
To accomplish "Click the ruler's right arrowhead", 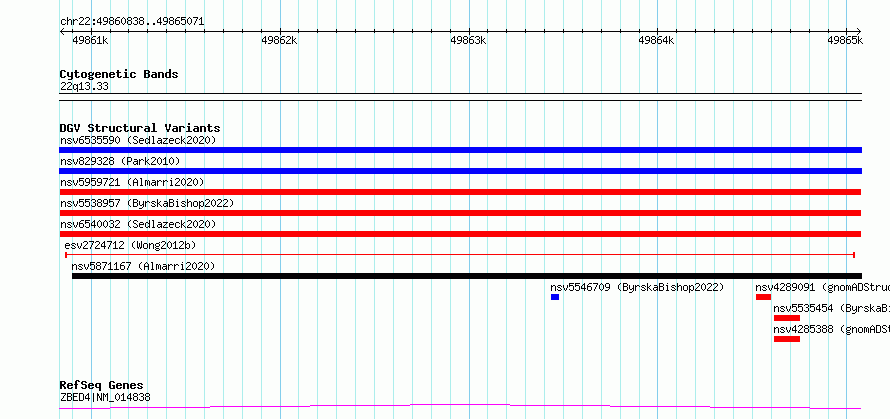I will pos(858,31).
